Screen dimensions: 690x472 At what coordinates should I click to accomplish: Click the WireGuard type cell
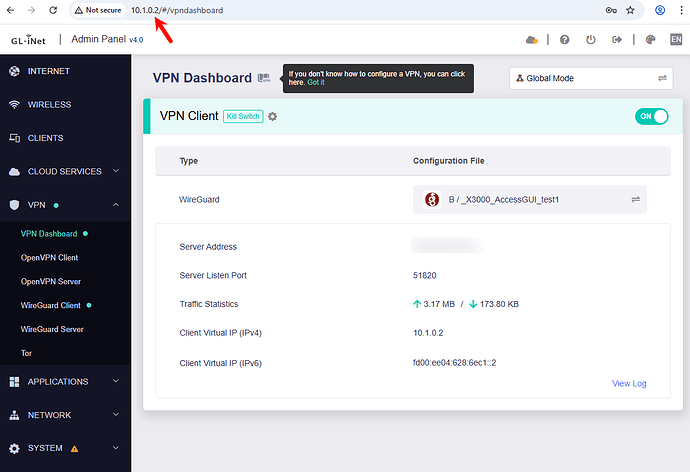coord(199,200)
